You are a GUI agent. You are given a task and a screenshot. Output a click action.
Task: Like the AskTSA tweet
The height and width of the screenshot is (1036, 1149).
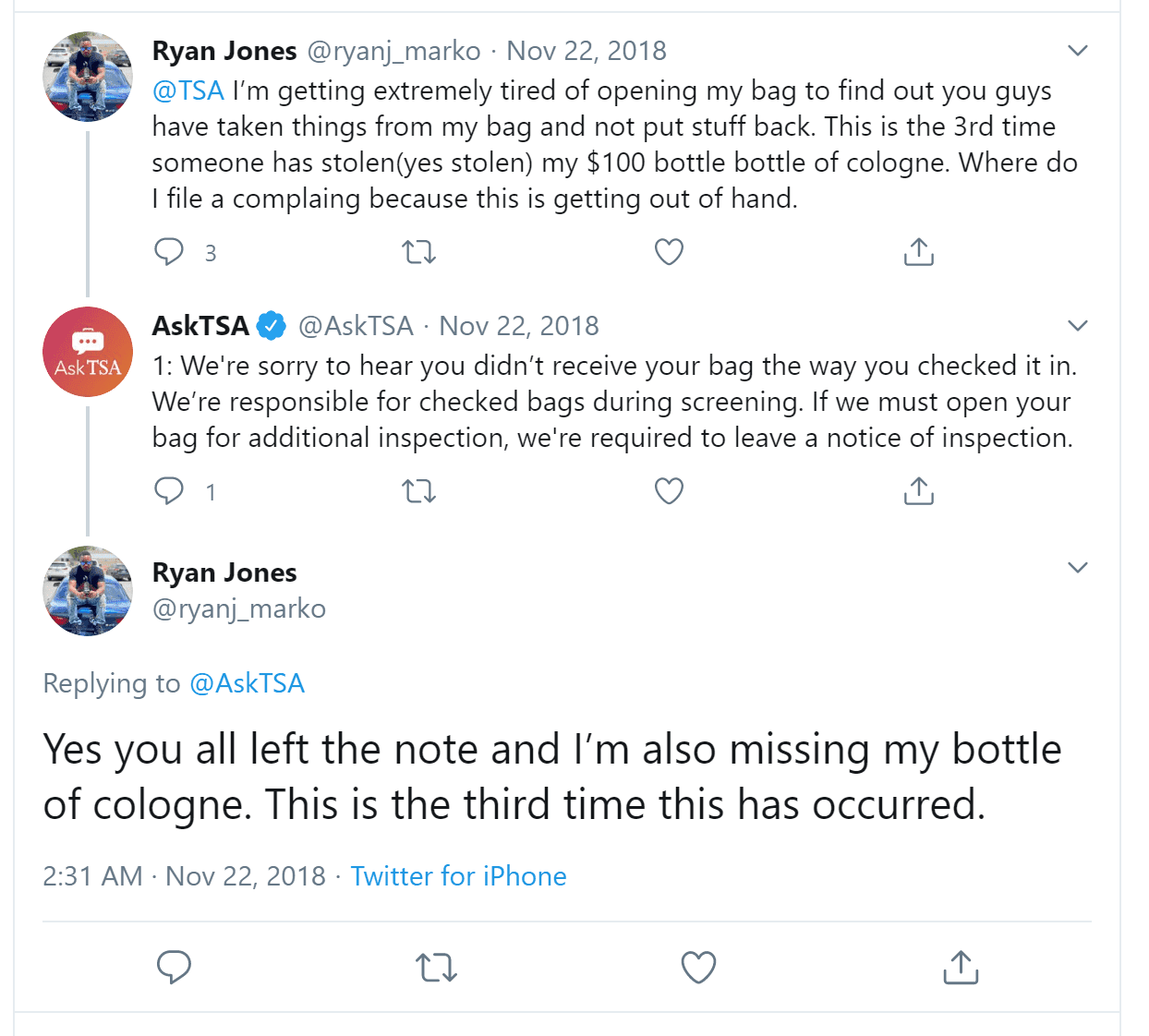pyautogui.click(x=669, y=491)
